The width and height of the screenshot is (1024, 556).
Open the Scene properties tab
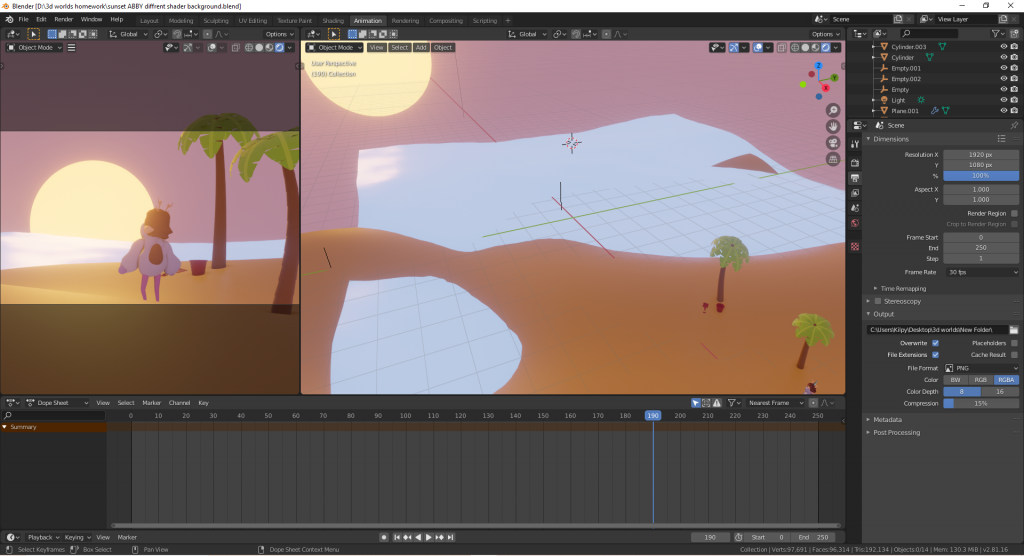(x=855, y=208)
